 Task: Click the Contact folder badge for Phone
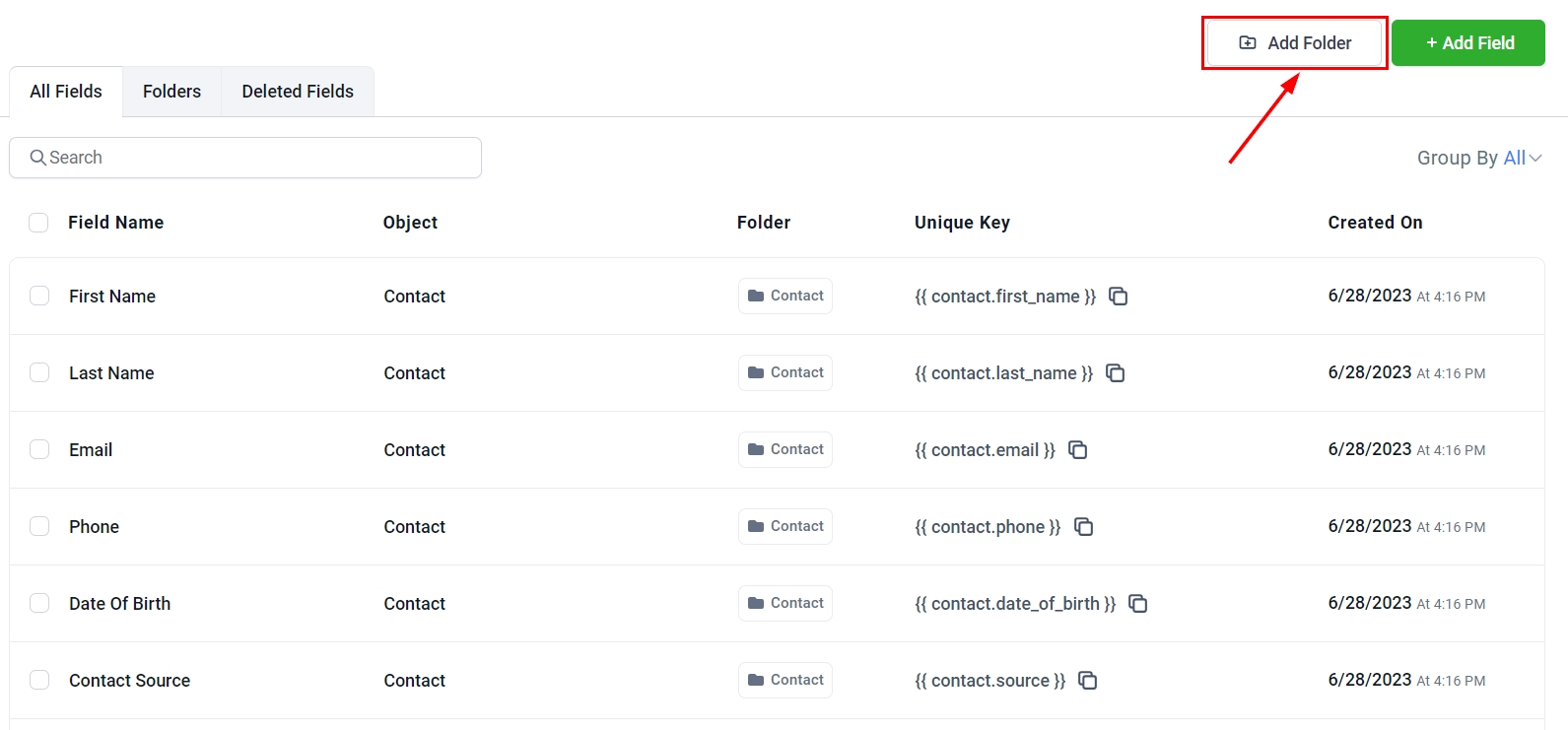point(785,527)
